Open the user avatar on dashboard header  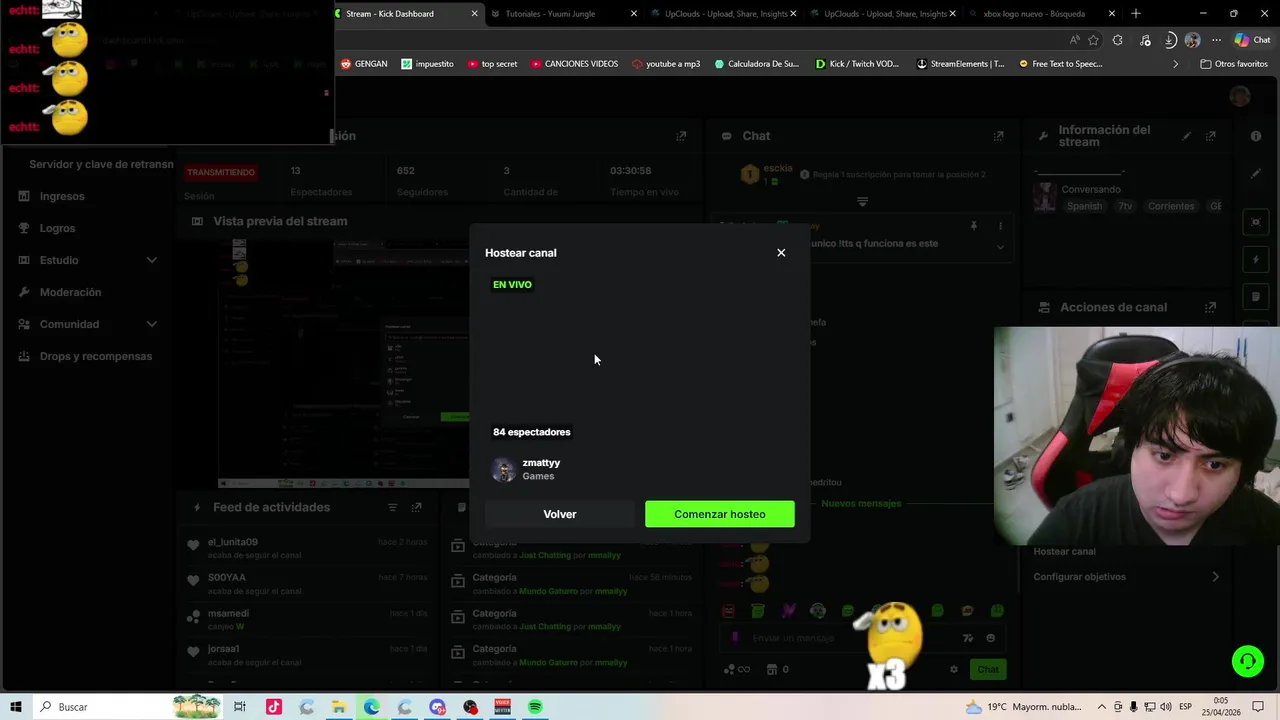pyautogui.click(x=1240, y=96)
